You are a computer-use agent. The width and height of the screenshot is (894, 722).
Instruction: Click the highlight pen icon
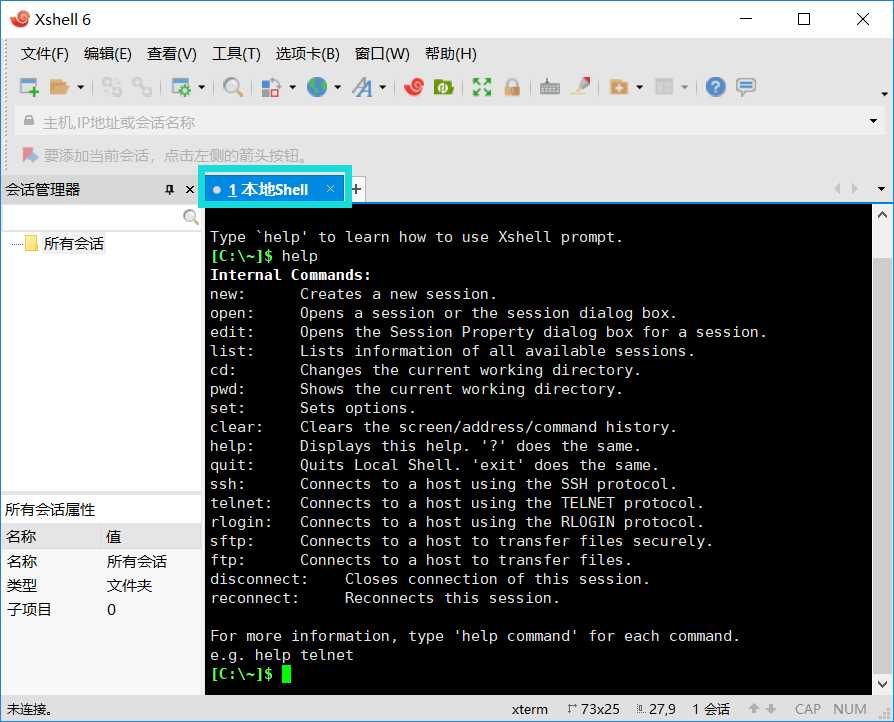pyautogui.click(x=581, y=87)
